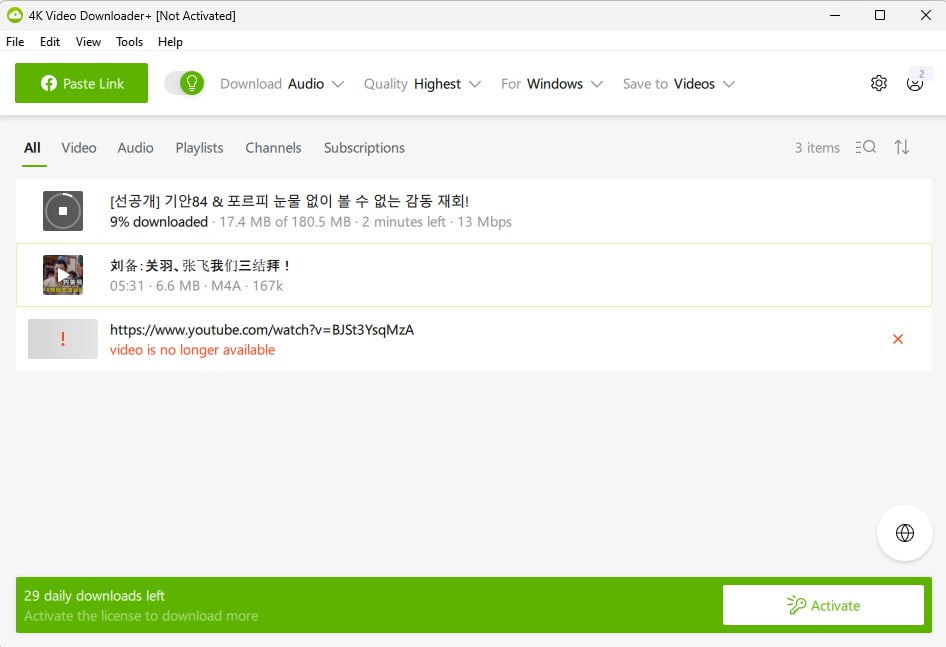Toggle the Smart Mode switch

[x=185, y=84]
